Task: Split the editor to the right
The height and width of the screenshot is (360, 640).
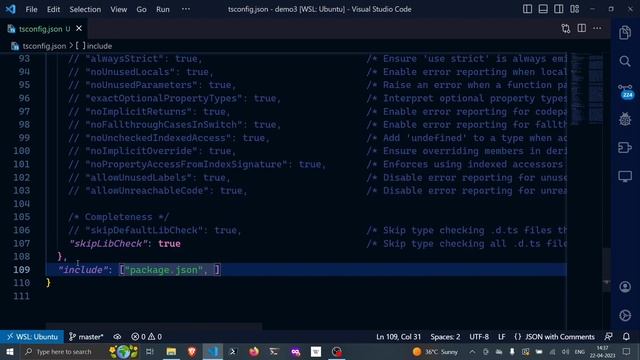Action: pyautogui.click(x=582, y=28)
